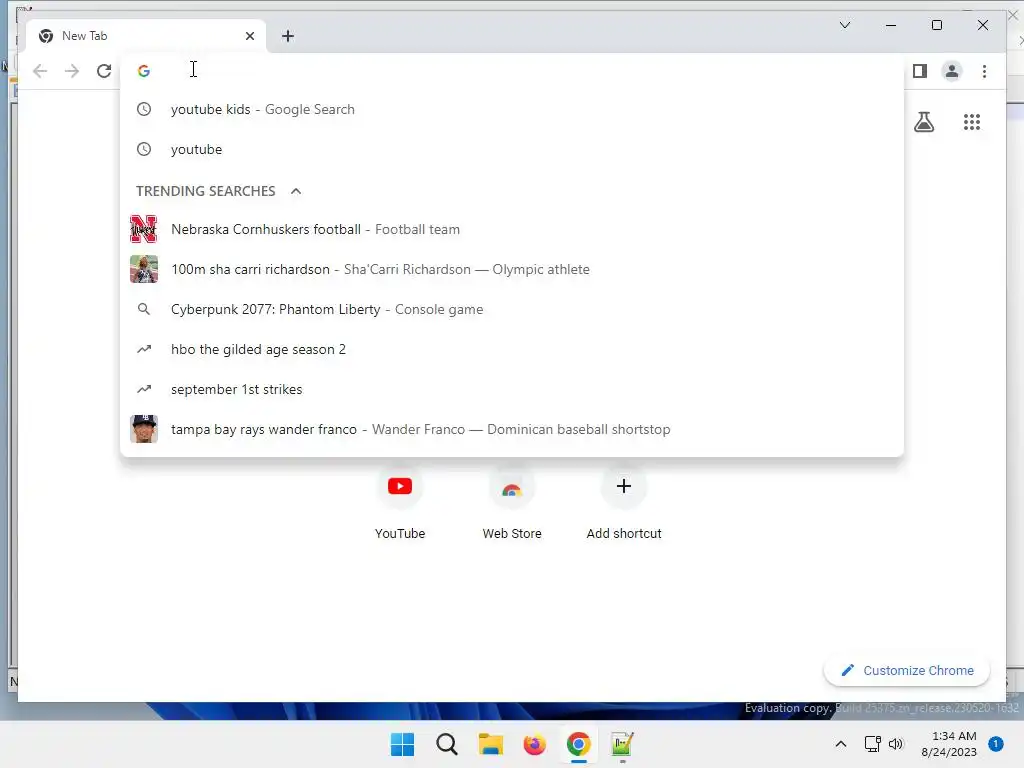Viewport: 1024px width, 768px height.
Task: Open clock and date 1:34 AM
Action: click(949, 744)
